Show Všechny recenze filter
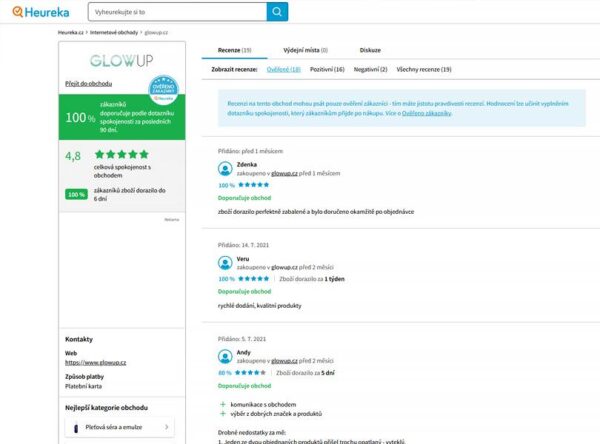 tap(425, 69)
